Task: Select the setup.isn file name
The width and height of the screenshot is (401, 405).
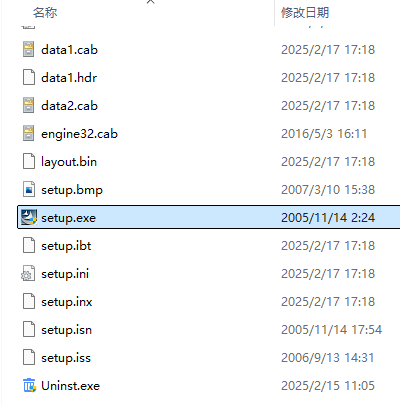Action: (66, 330)
